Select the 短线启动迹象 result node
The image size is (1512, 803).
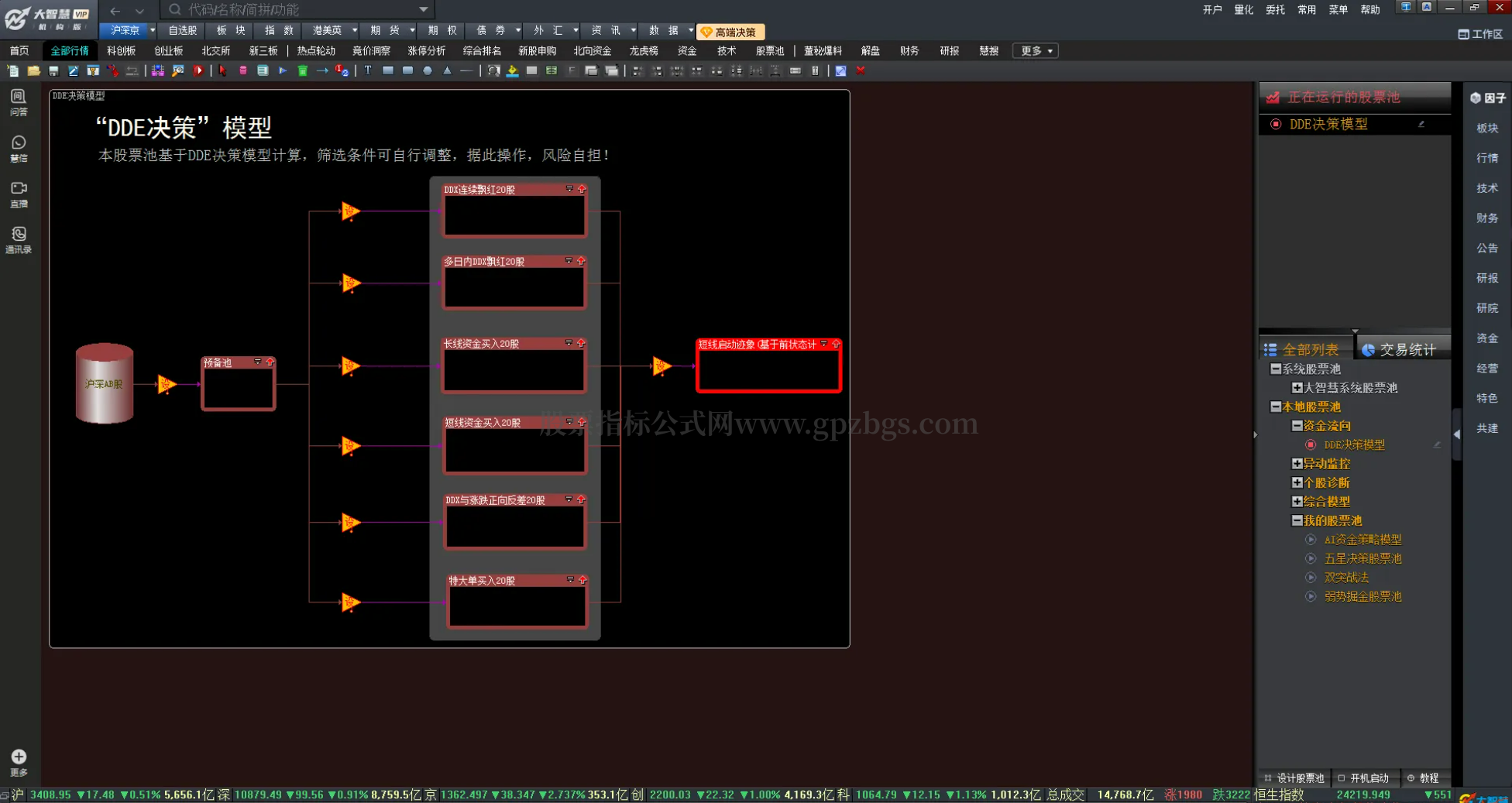point(768,365)
